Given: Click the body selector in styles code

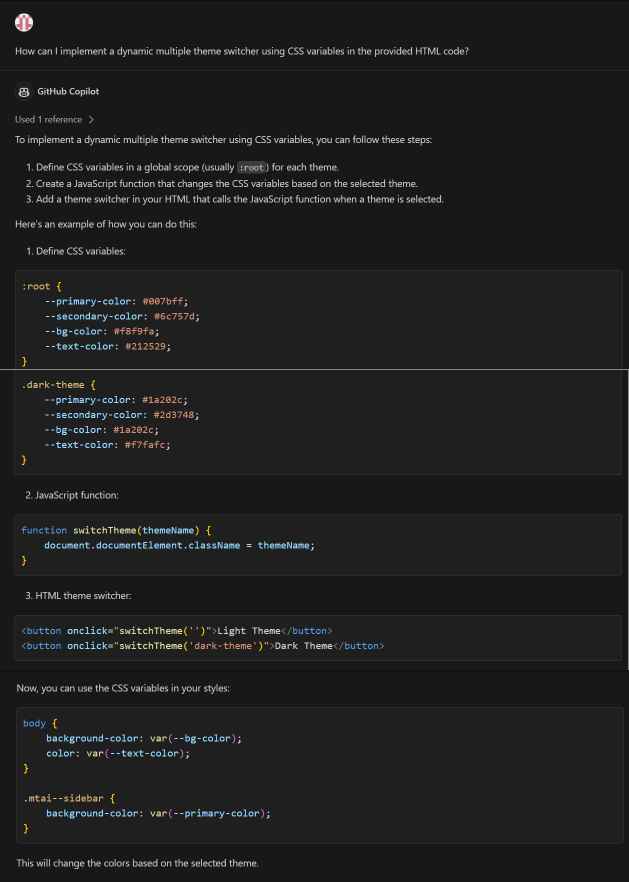Looking at the screenshot, I should [33, 723].
